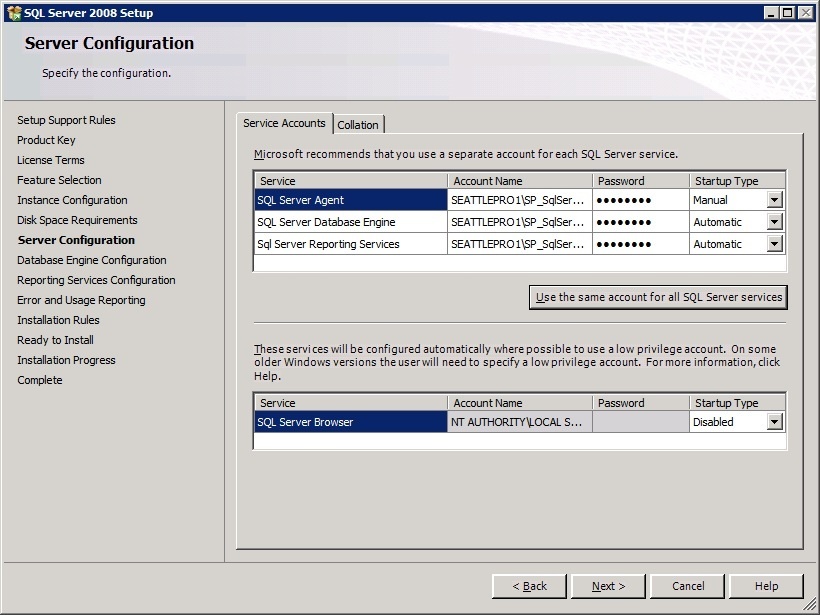Screen dimensions: 820x615
Task: Click the Installation Rules step
Action: coord(58,320)
